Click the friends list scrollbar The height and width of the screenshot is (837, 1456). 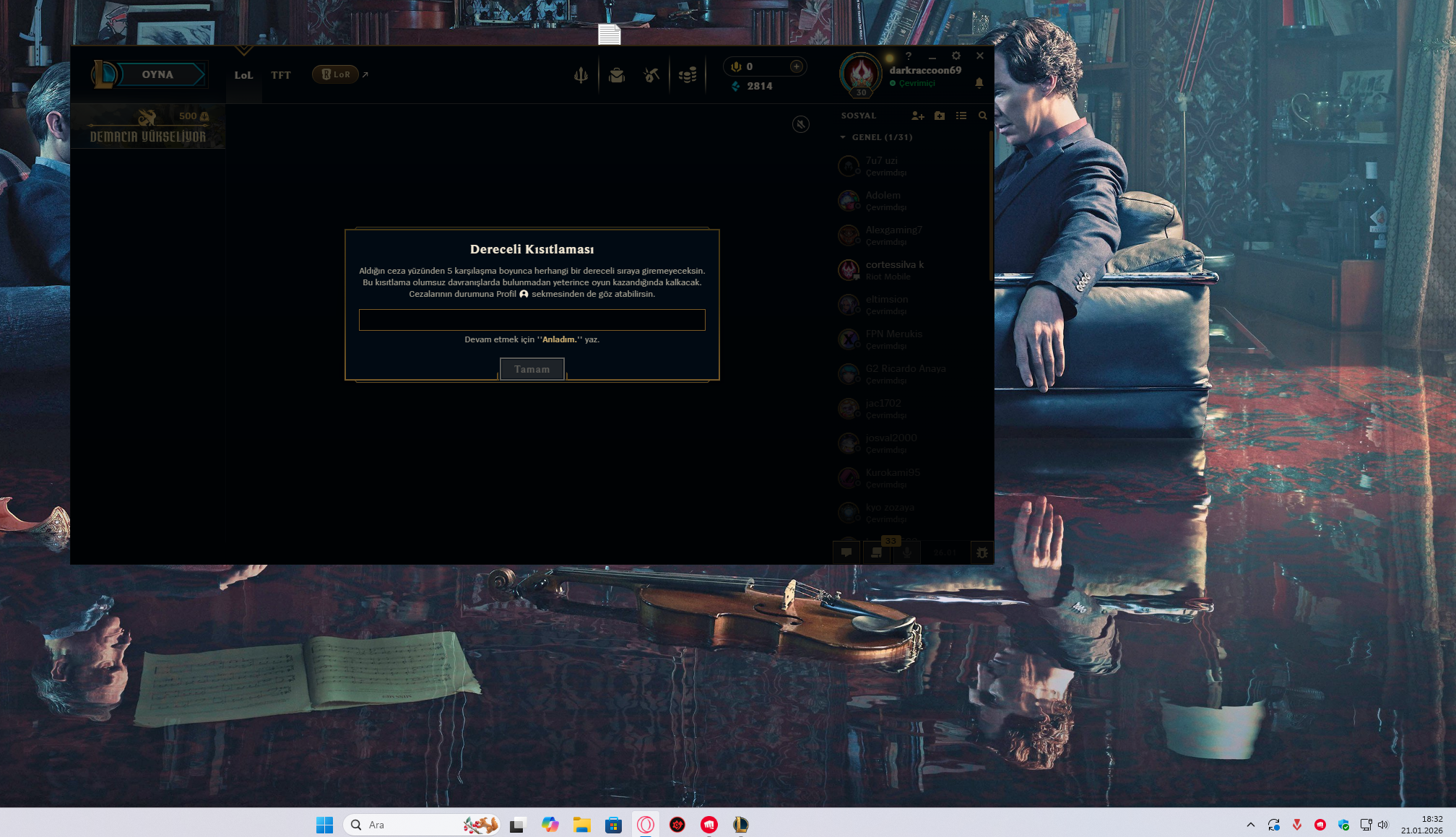(991, 206)
